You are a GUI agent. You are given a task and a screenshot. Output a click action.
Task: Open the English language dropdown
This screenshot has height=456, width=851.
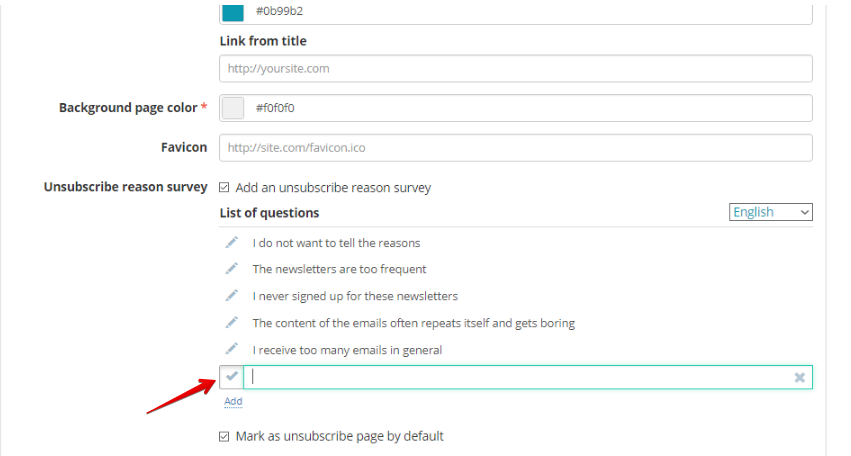tap(771, 212)
